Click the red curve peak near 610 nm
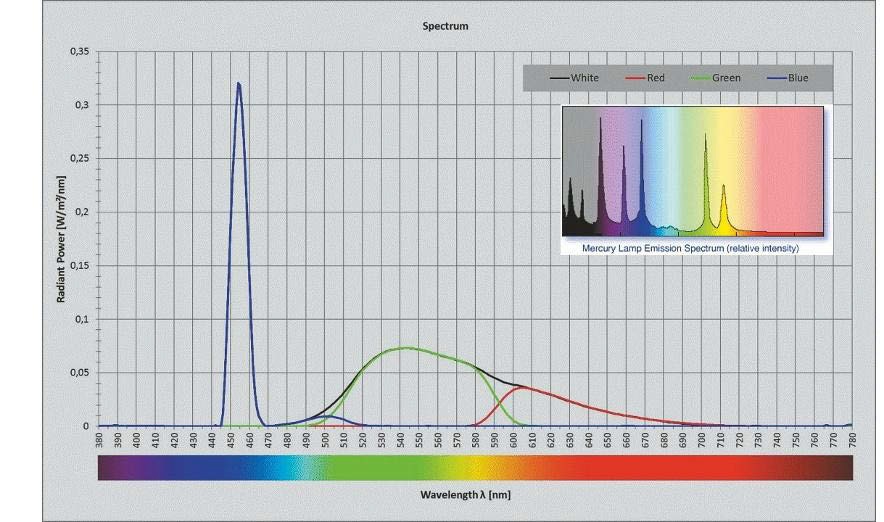This screenshot has width=884, height=522. 524,388
